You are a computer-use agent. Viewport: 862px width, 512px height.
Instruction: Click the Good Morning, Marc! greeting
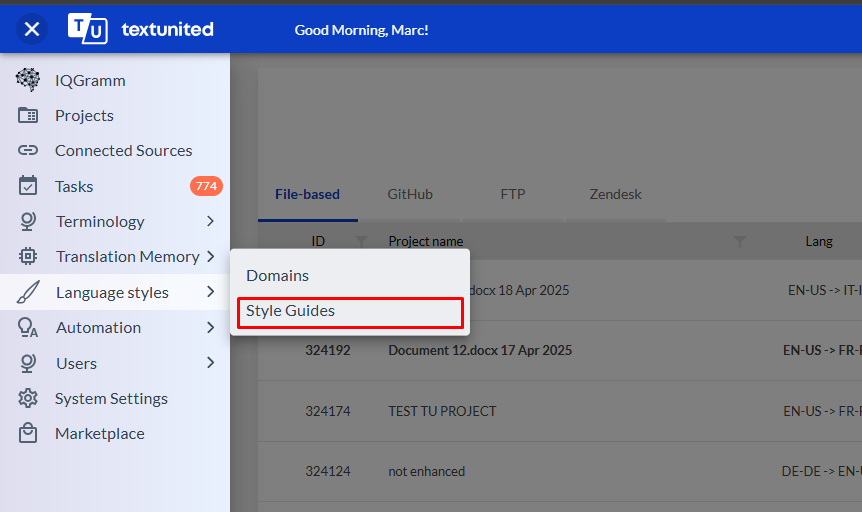coord(361,30)
